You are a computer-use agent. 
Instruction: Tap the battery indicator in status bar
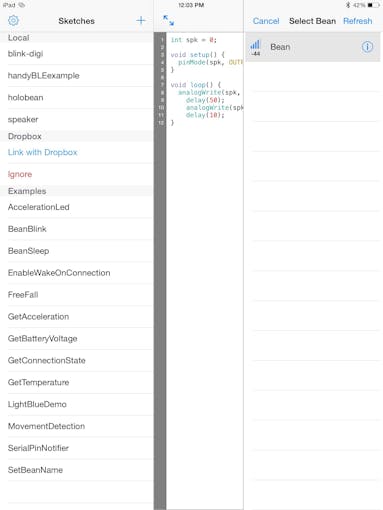click(374, 5)
